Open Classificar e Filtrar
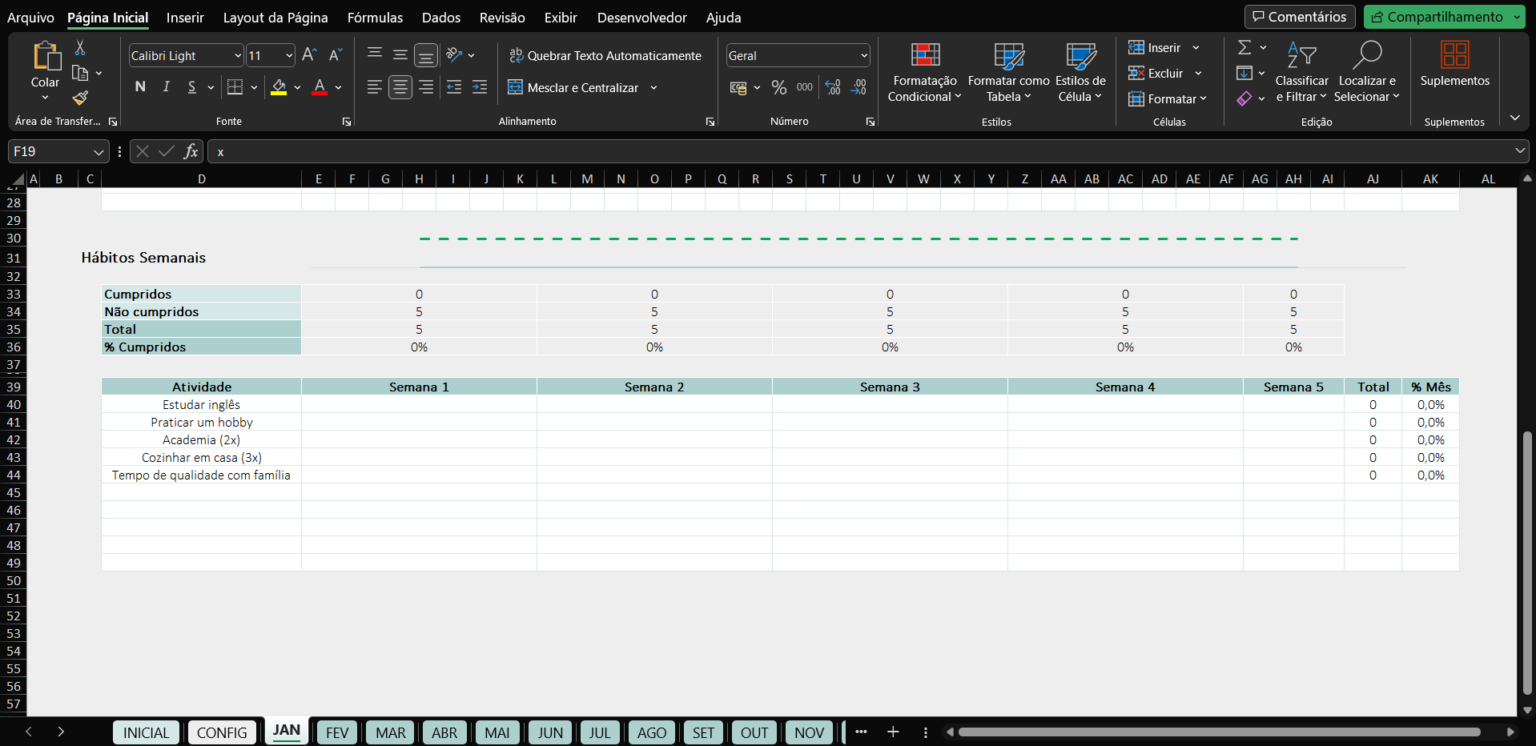The height and width of the screenshot is (746, 1536). 1301,72
